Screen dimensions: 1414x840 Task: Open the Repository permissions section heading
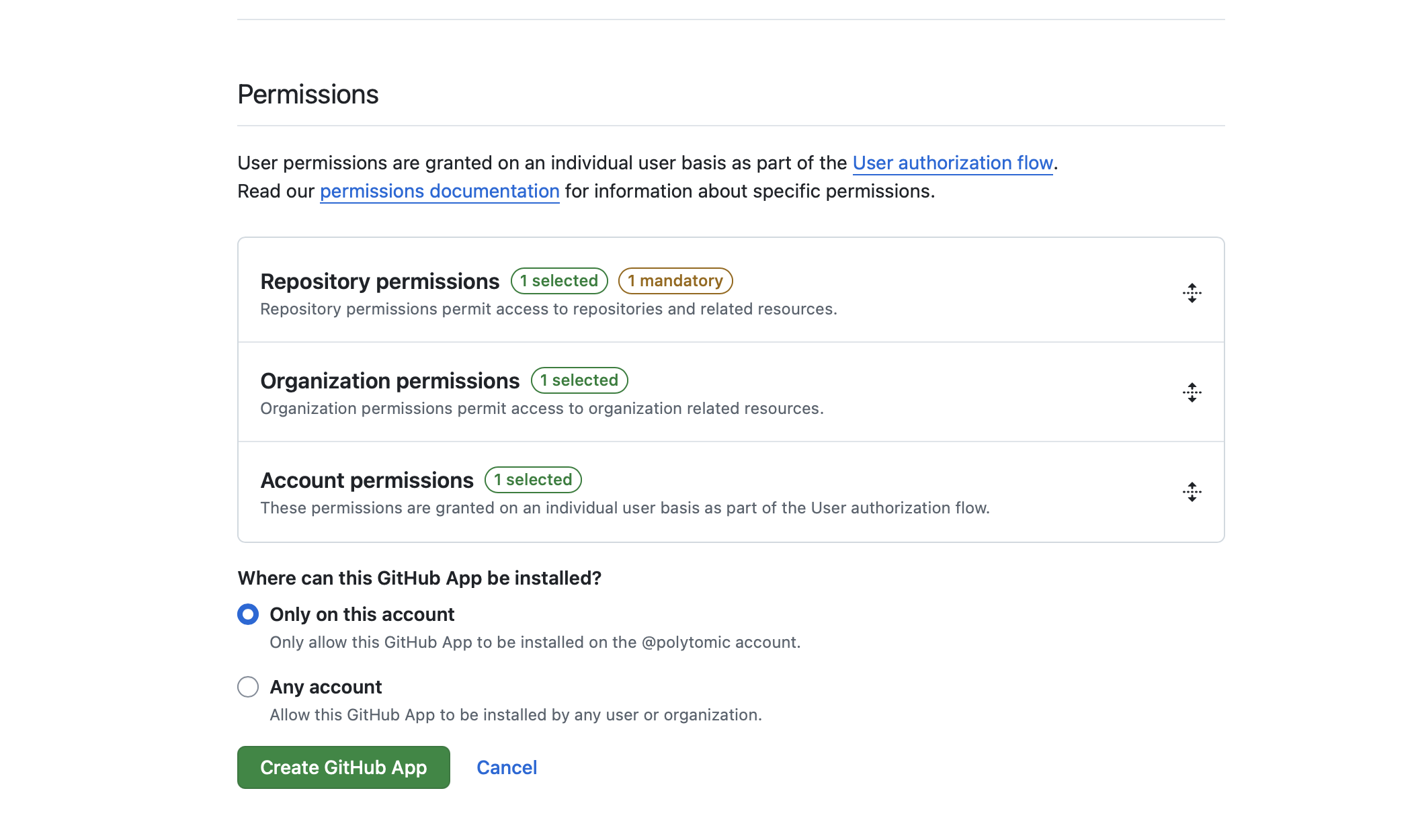pos(380,282)
